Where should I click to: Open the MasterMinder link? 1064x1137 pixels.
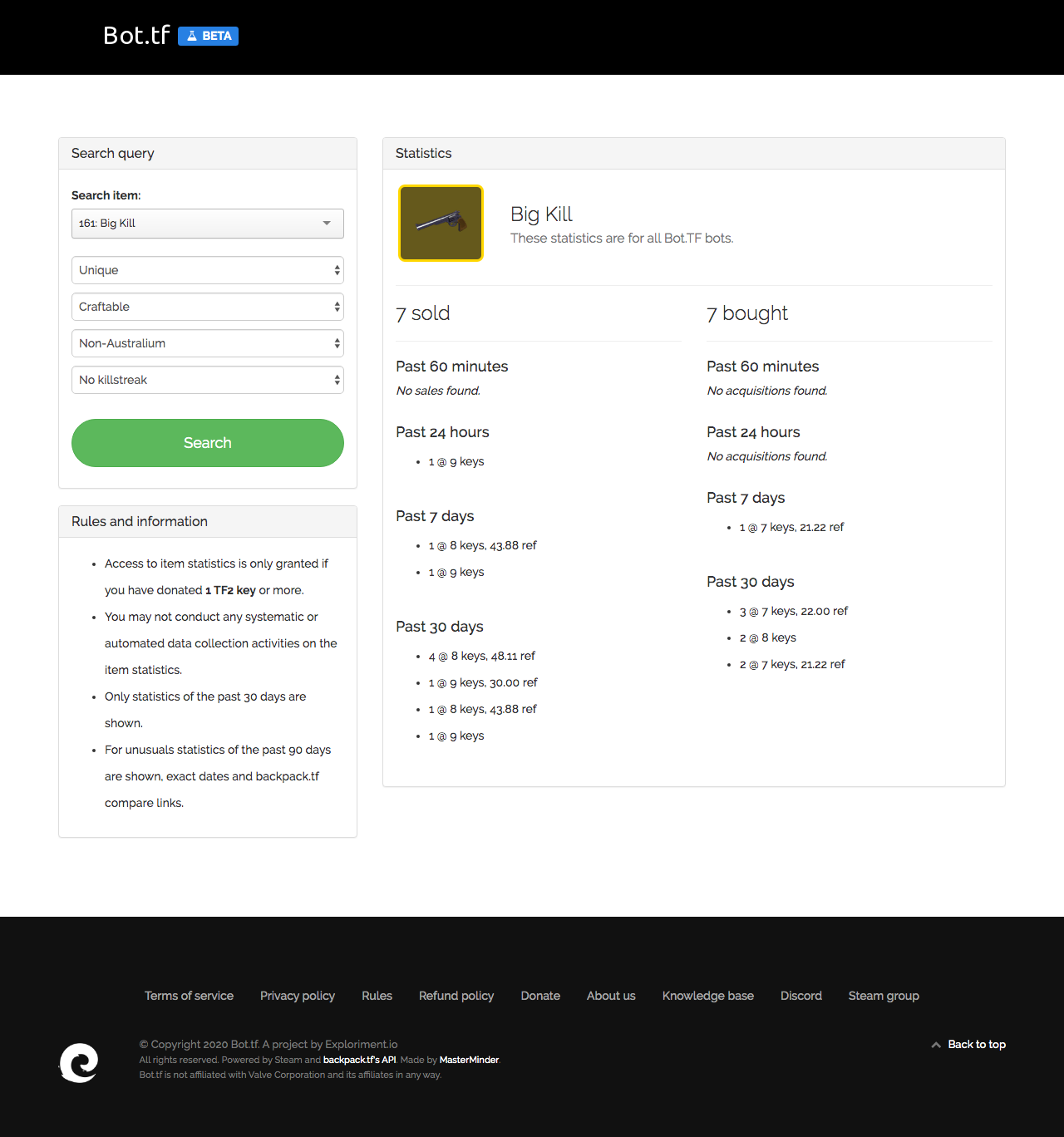469,1060
